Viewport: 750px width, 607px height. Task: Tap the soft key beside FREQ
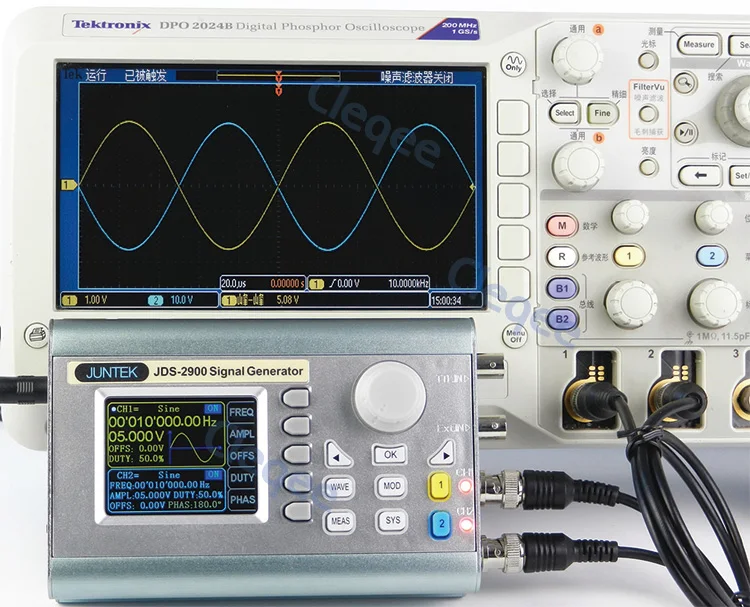point(296,397)
